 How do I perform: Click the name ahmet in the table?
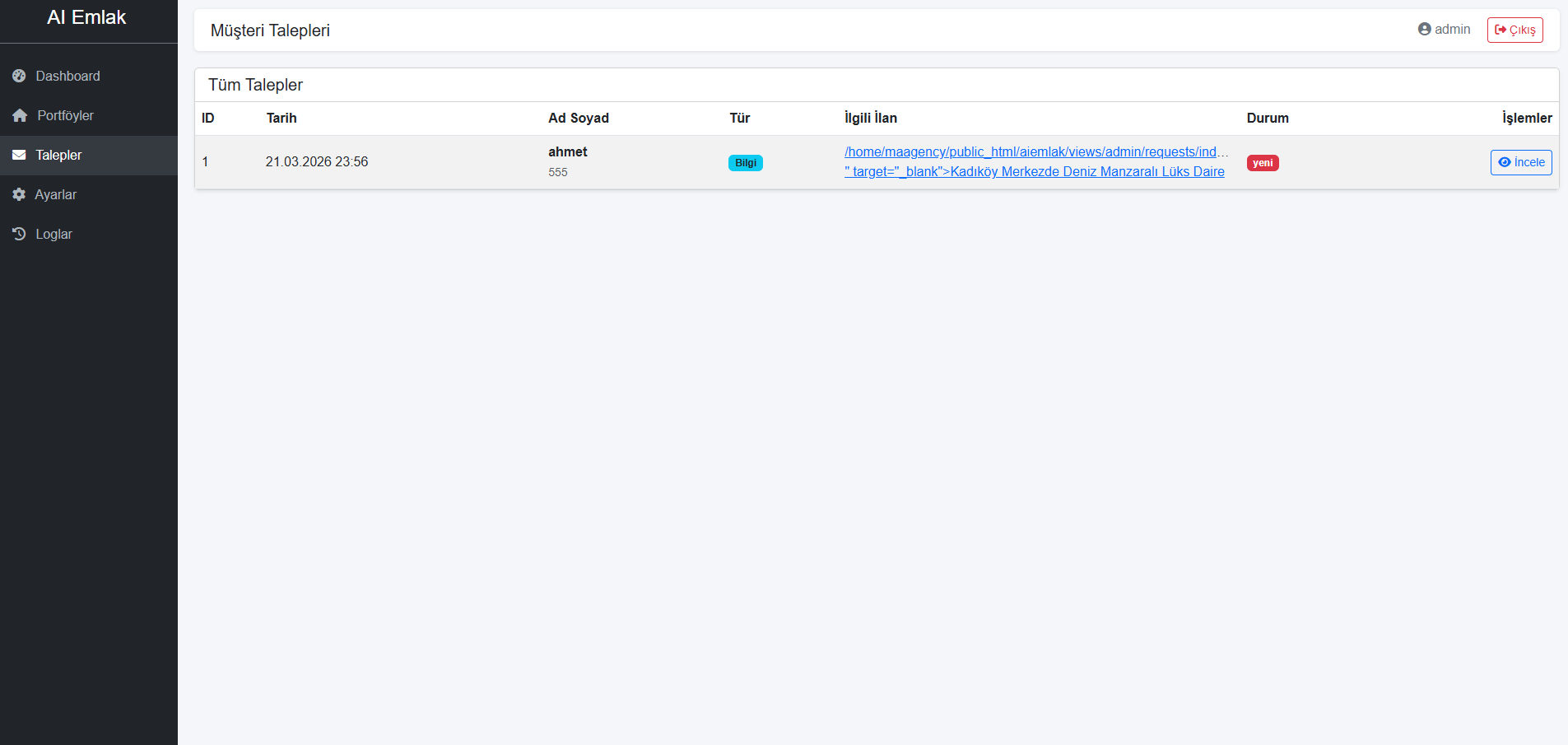click(568, 151)
